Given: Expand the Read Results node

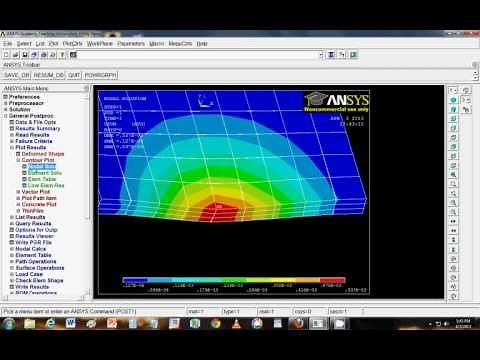Looking at the screenshot, I should click(12, 135).
